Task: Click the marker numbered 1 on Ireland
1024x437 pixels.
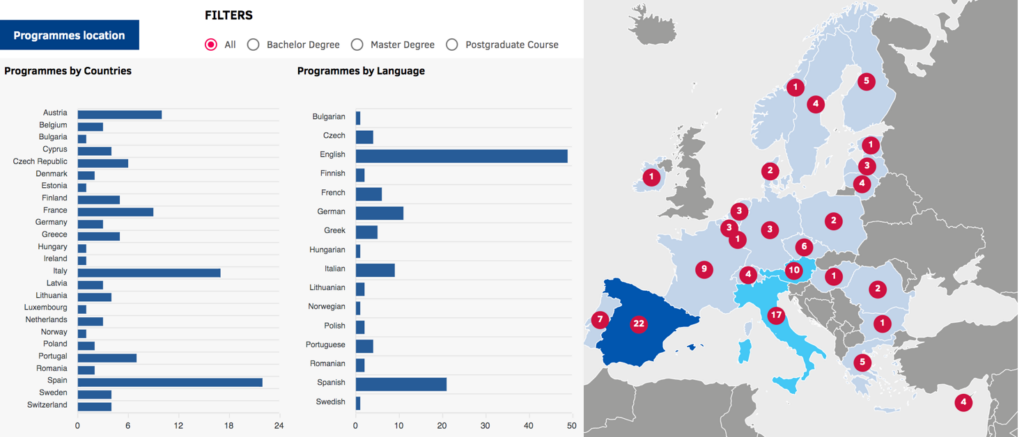Action: tap(651, 176)
